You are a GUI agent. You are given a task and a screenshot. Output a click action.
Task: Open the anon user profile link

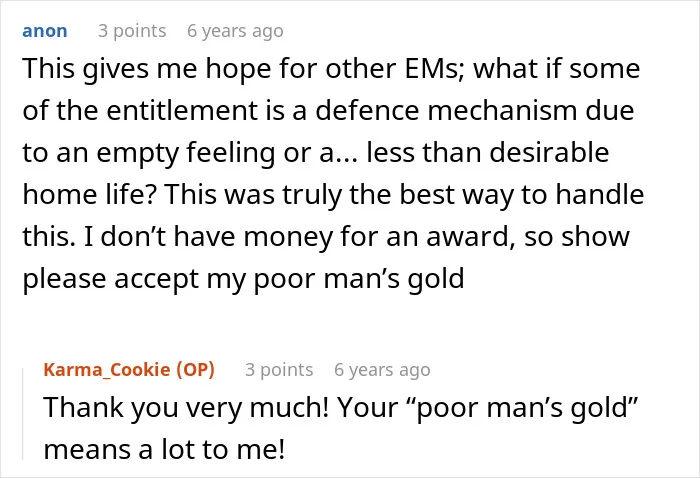(45, 31)
